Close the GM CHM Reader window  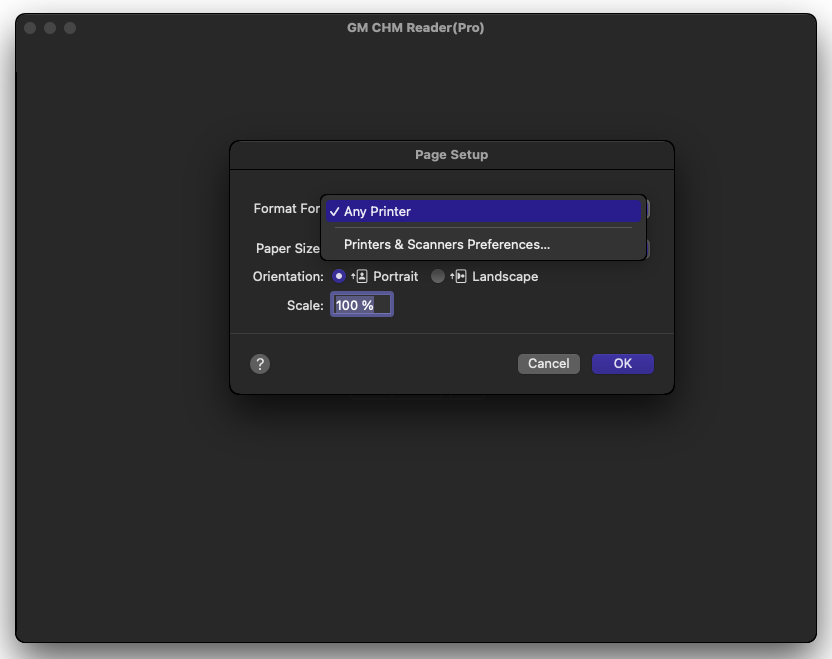[x=30, y=28]
